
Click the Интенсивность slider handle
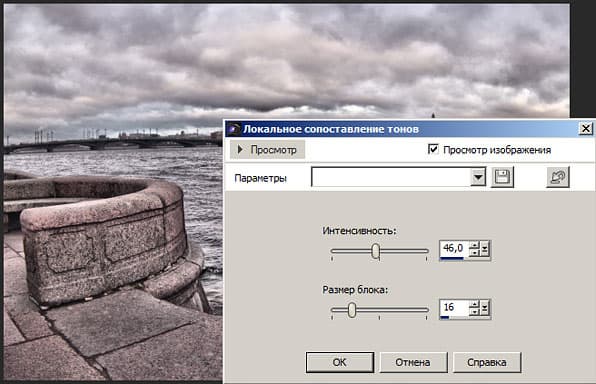[x=376, y=251]
